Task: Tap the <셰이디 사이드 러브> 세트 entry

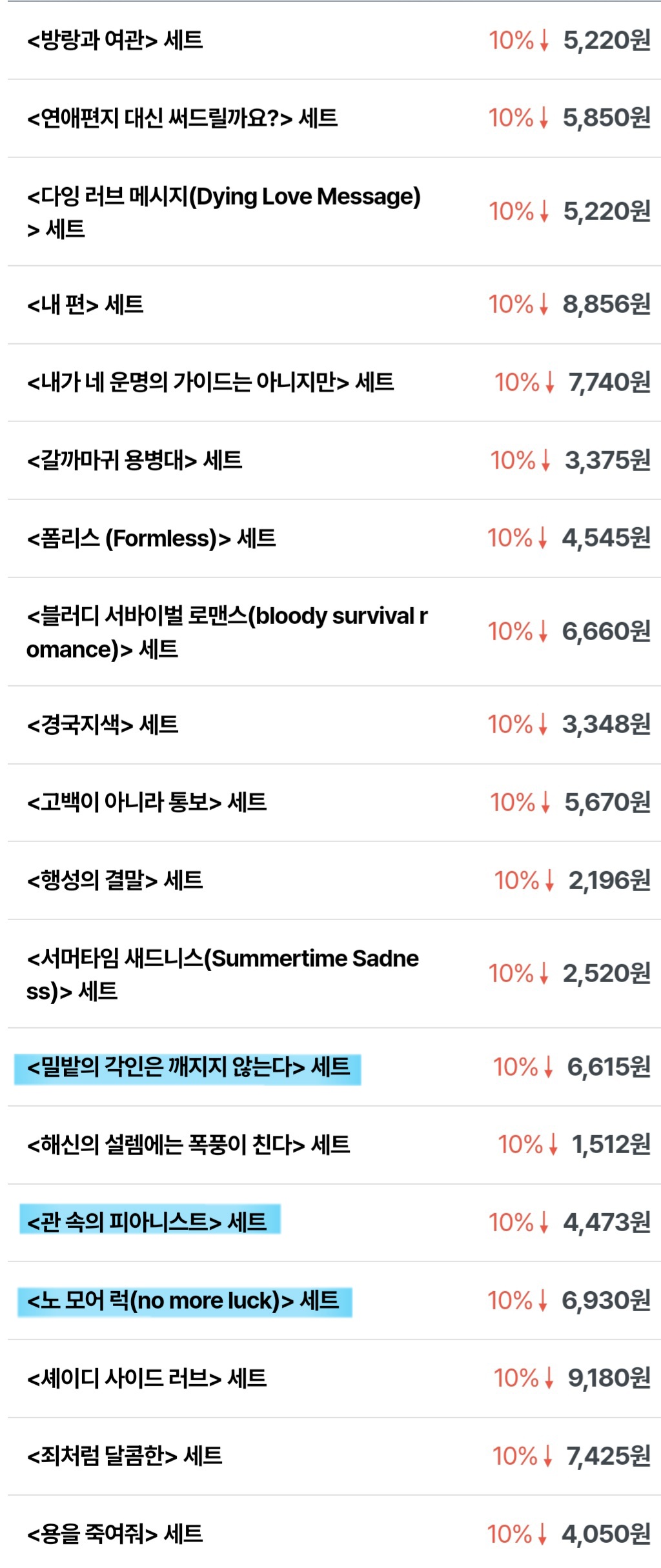Action: 147,1378
